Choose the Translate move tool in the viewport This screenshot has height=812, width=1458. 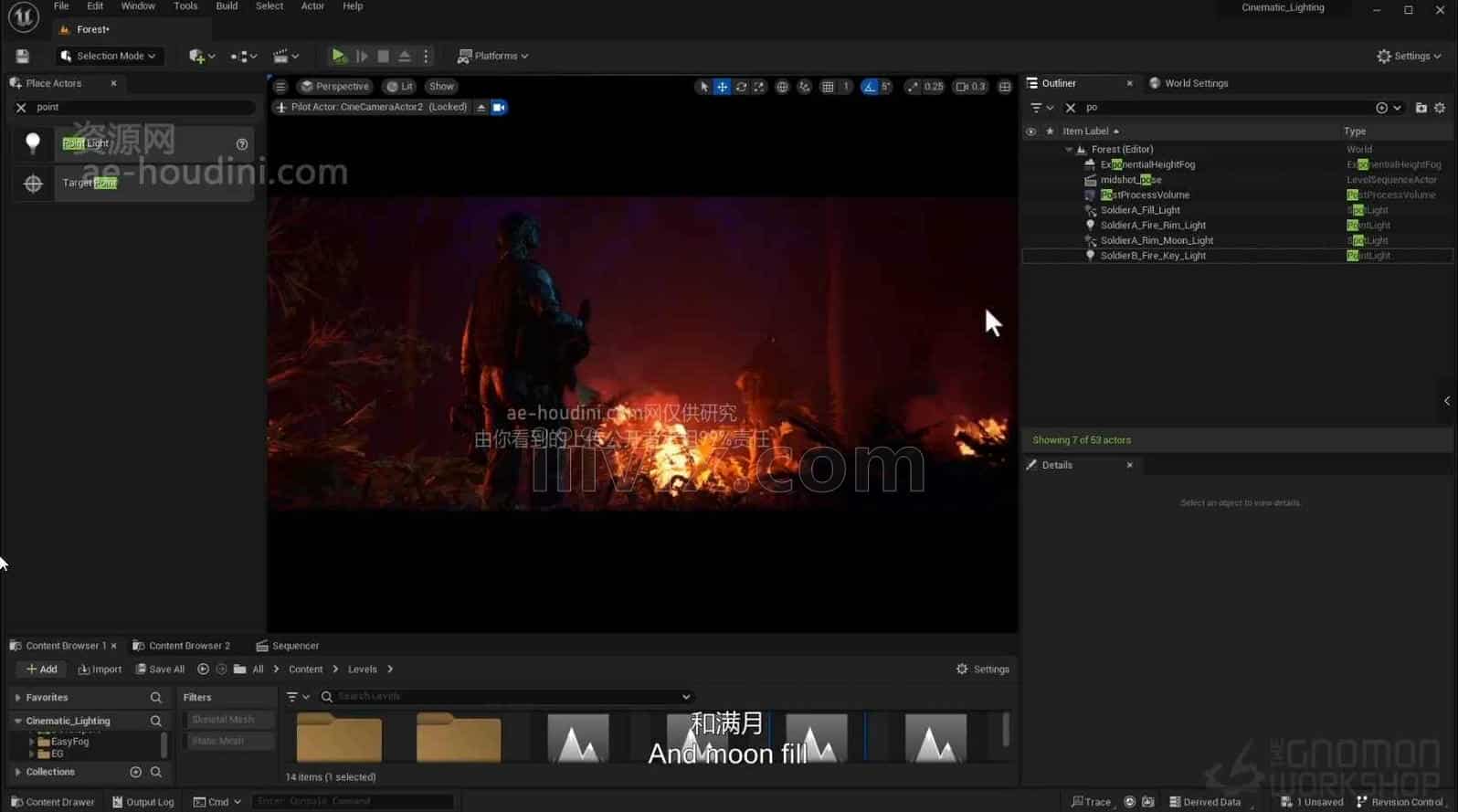[x=722, y=87]
